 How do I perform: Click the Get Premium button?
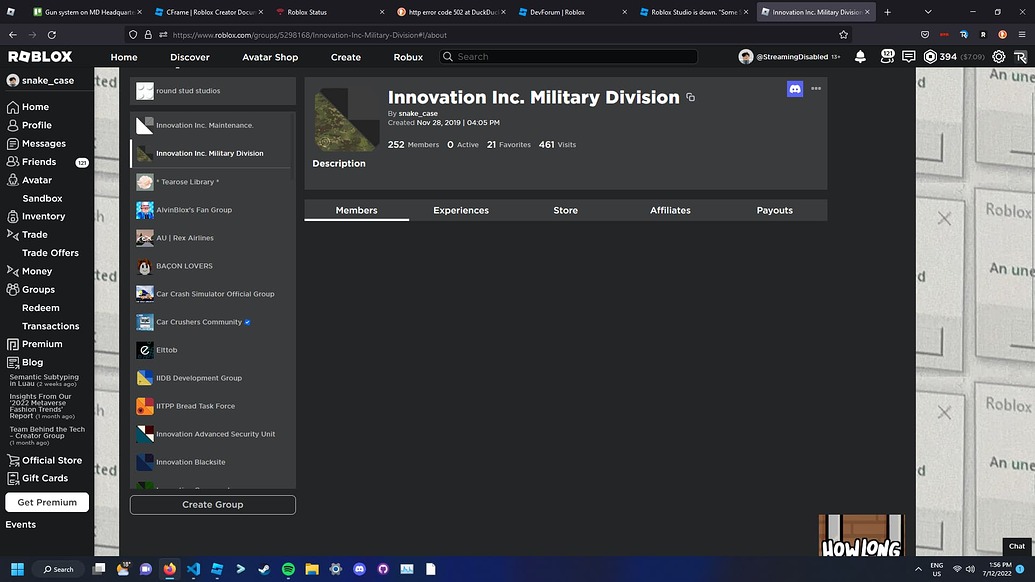coord(46,501)
